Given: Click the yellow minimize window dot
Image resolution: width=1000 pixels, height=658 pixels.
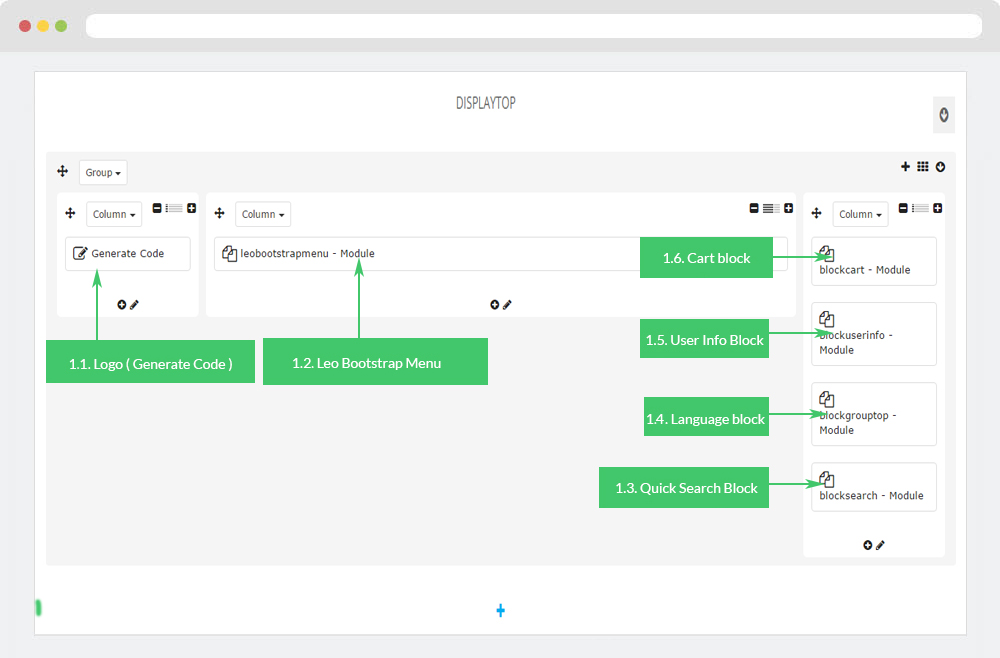Looking at the screenshot, I should (x=43, y=26).
